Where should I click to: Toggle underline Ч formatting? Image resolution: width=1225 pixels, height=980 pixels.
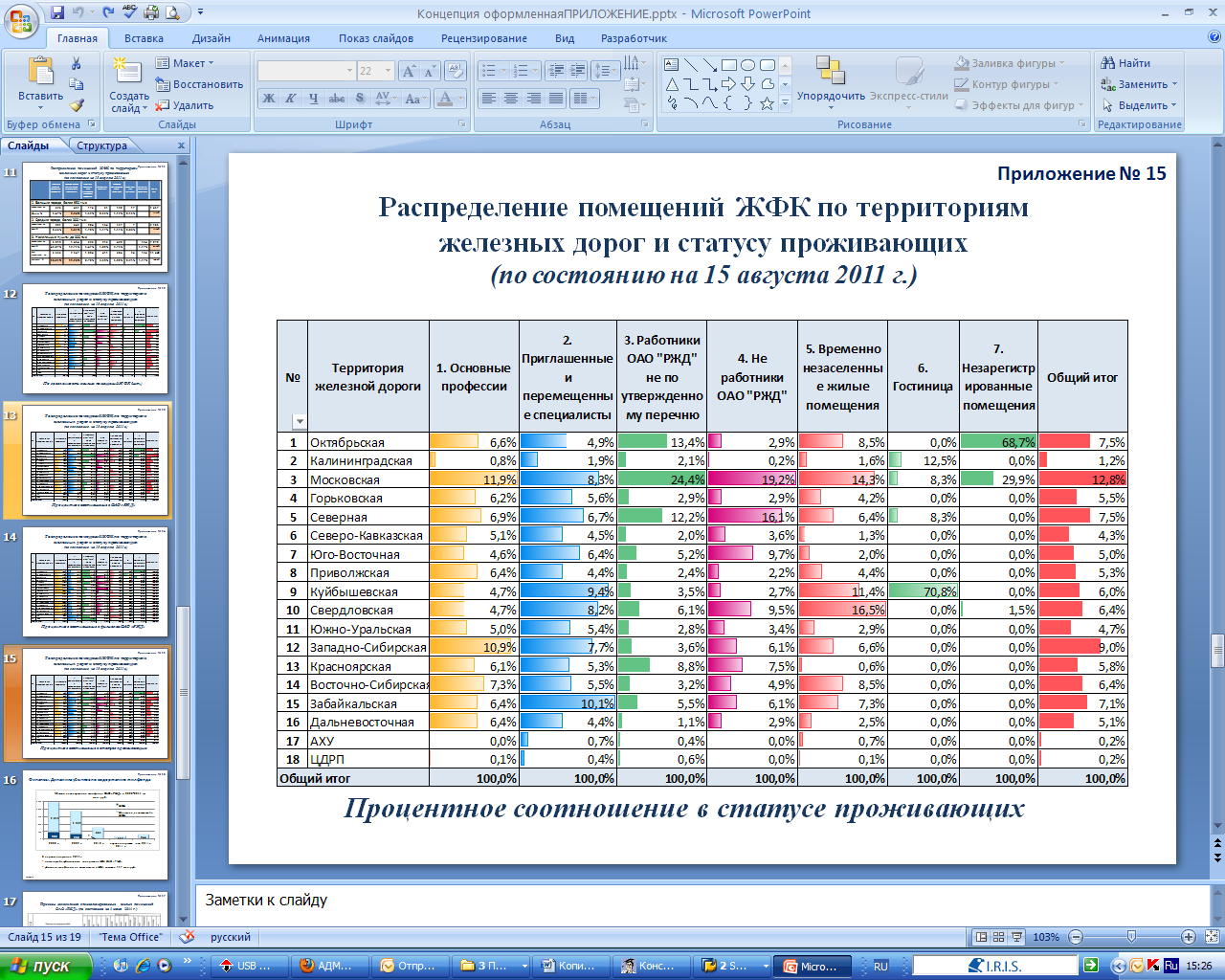(313, 99)
